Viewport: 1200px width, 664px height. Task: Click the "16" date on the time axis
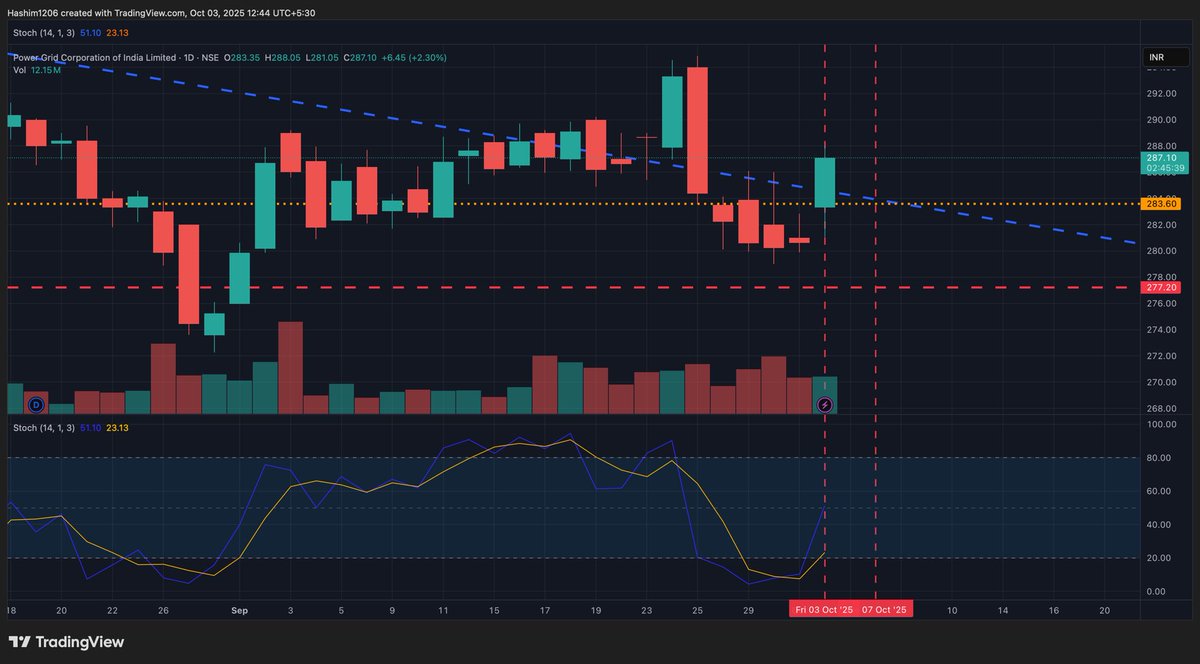click(1053, 609)
